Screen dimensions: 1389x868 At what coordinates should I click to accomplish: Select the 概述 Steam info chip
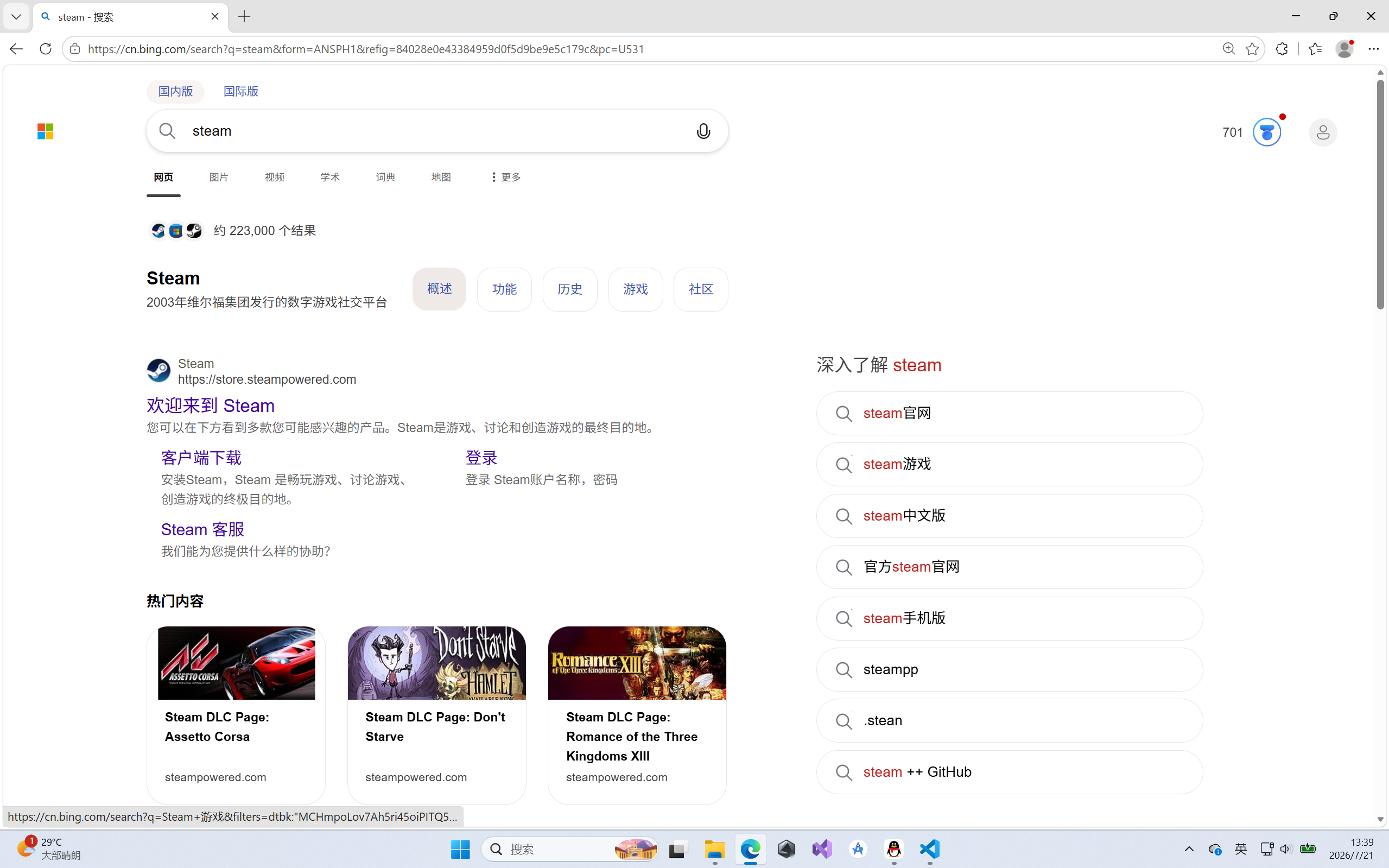tap(439, 289)
